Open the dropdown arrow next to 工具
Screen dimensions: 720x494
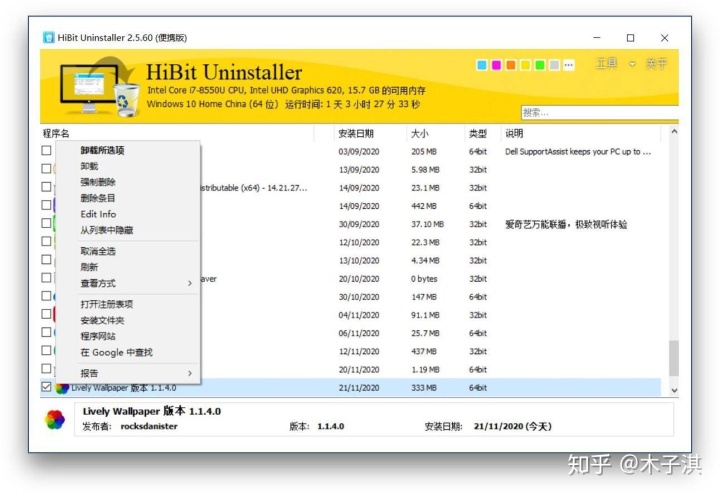click(632, 64)
